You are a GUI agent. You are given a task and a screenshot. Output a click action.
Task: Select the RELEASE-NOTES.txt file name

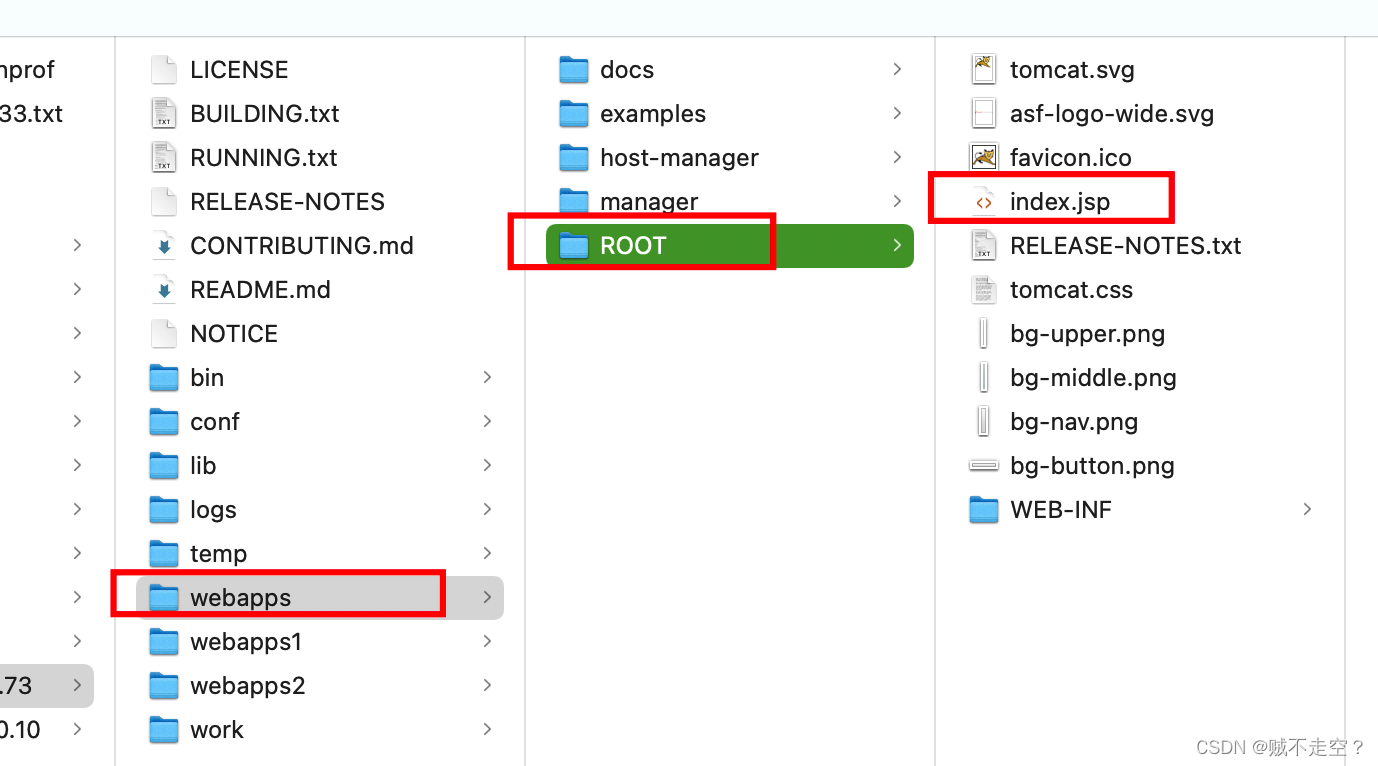[x=1126, y=245]
